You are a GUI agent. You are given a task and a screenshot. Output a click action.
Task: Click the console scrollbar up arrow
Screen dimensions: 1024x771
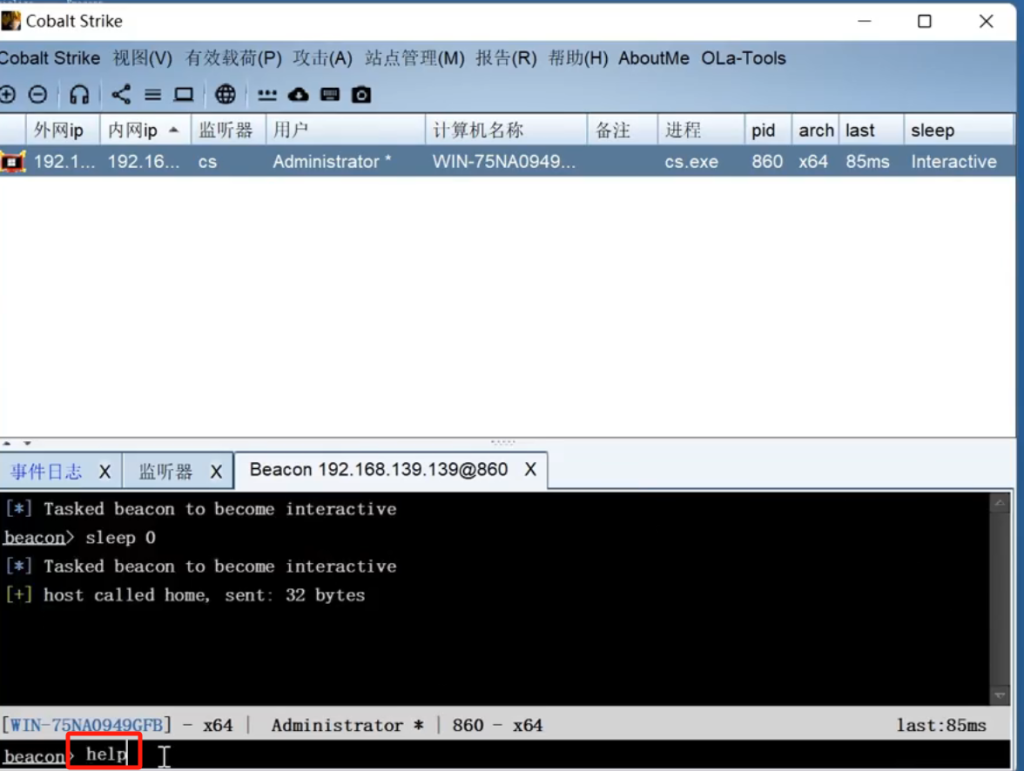(x=1000, y=503)
